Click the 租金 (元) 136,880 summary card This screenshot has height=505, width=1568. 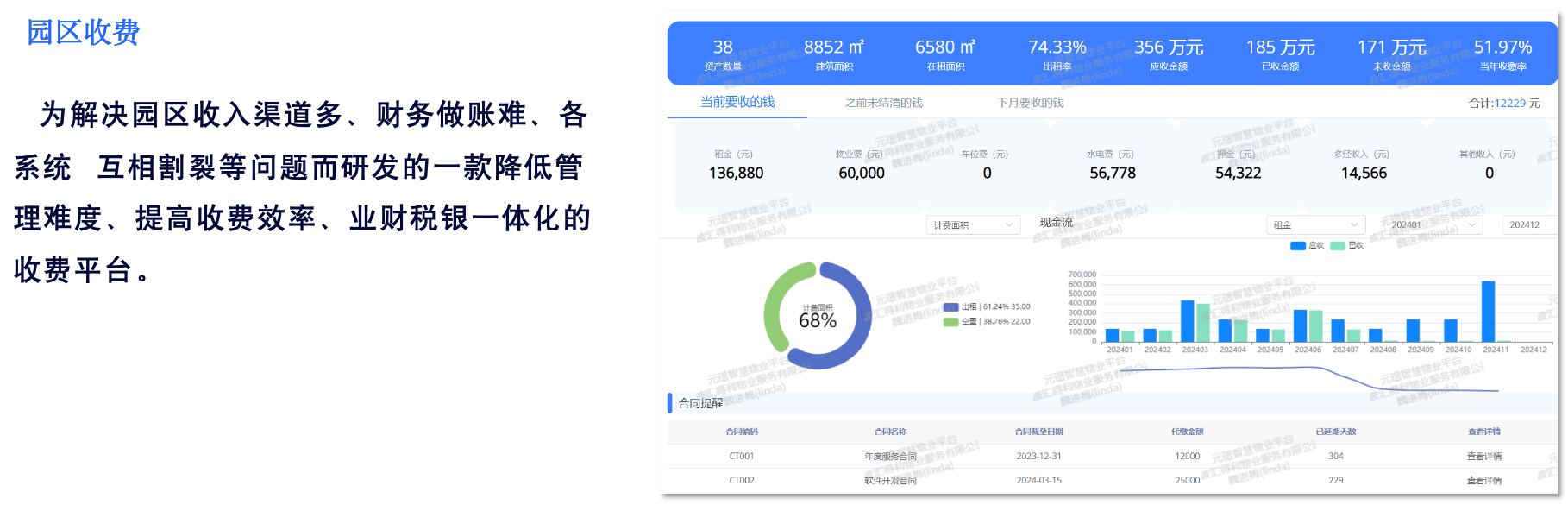pyautogui.click(x=736, y=166)
